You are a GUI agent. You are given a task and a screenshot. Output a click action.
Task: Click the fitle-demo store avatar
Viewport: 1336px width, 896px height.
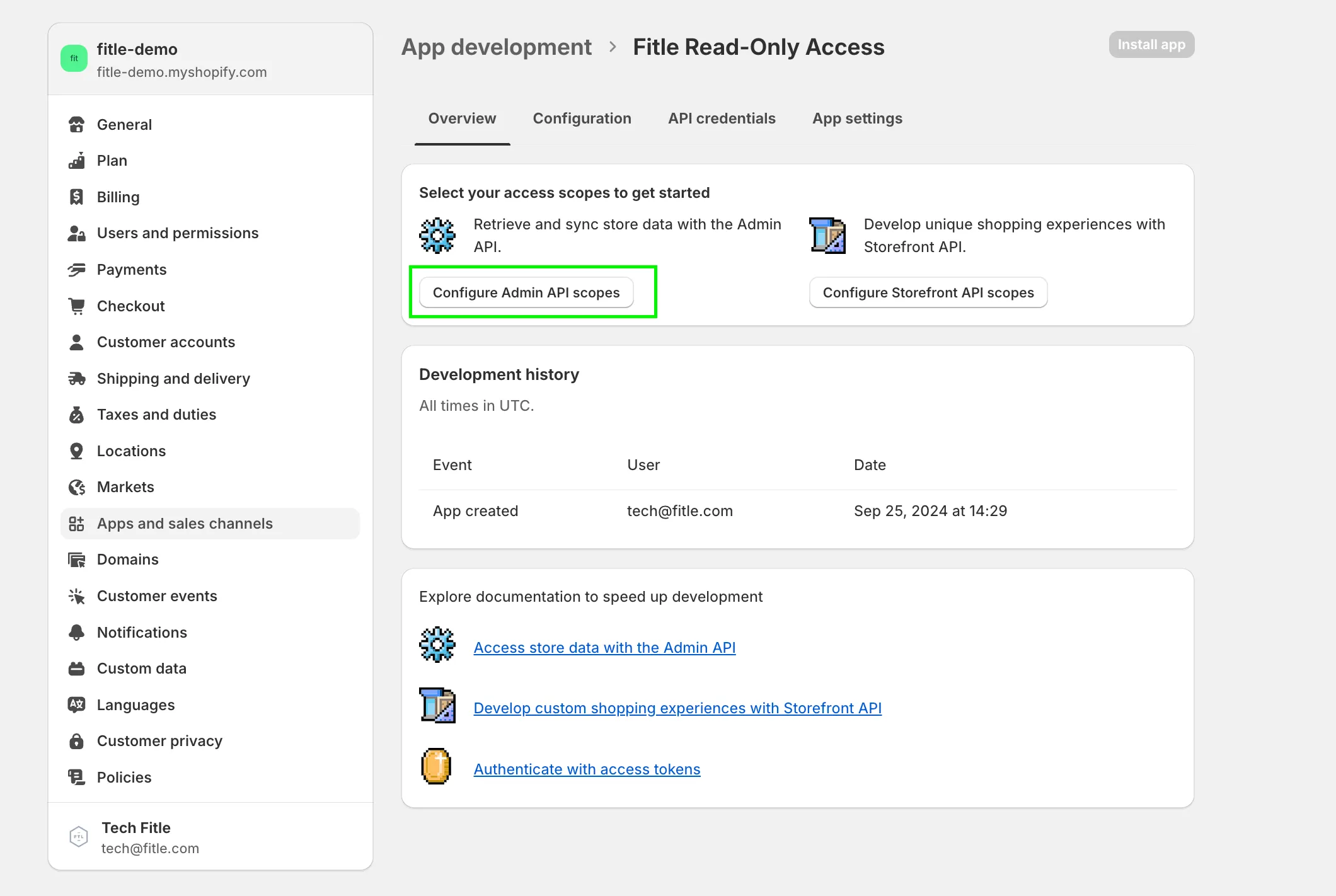74,59
